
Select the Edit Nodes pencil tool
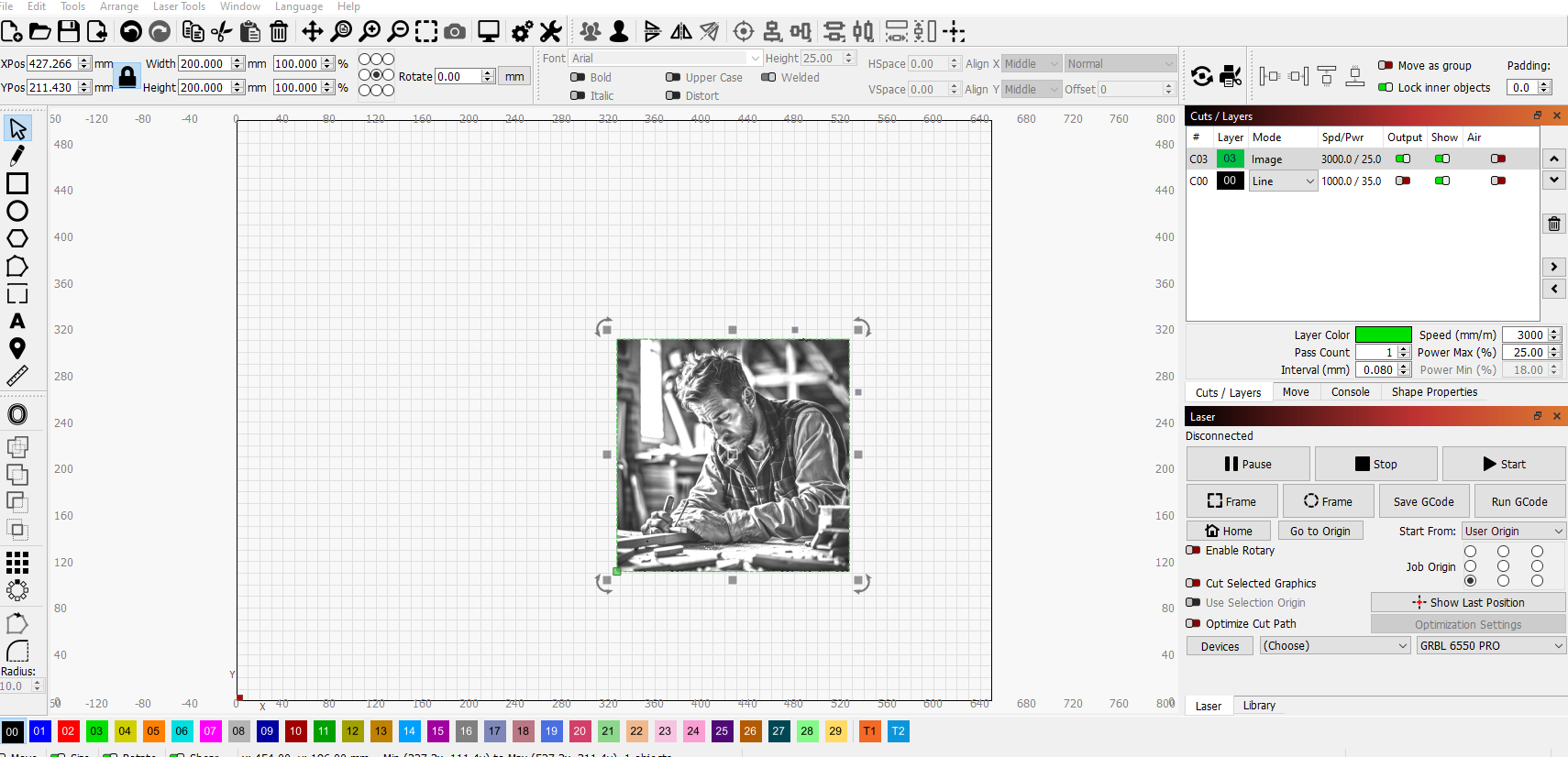coord(17,156)
